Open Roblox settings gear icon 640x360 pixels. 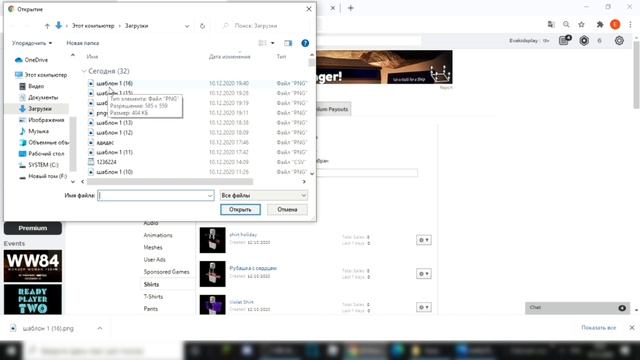click(619, 40)
